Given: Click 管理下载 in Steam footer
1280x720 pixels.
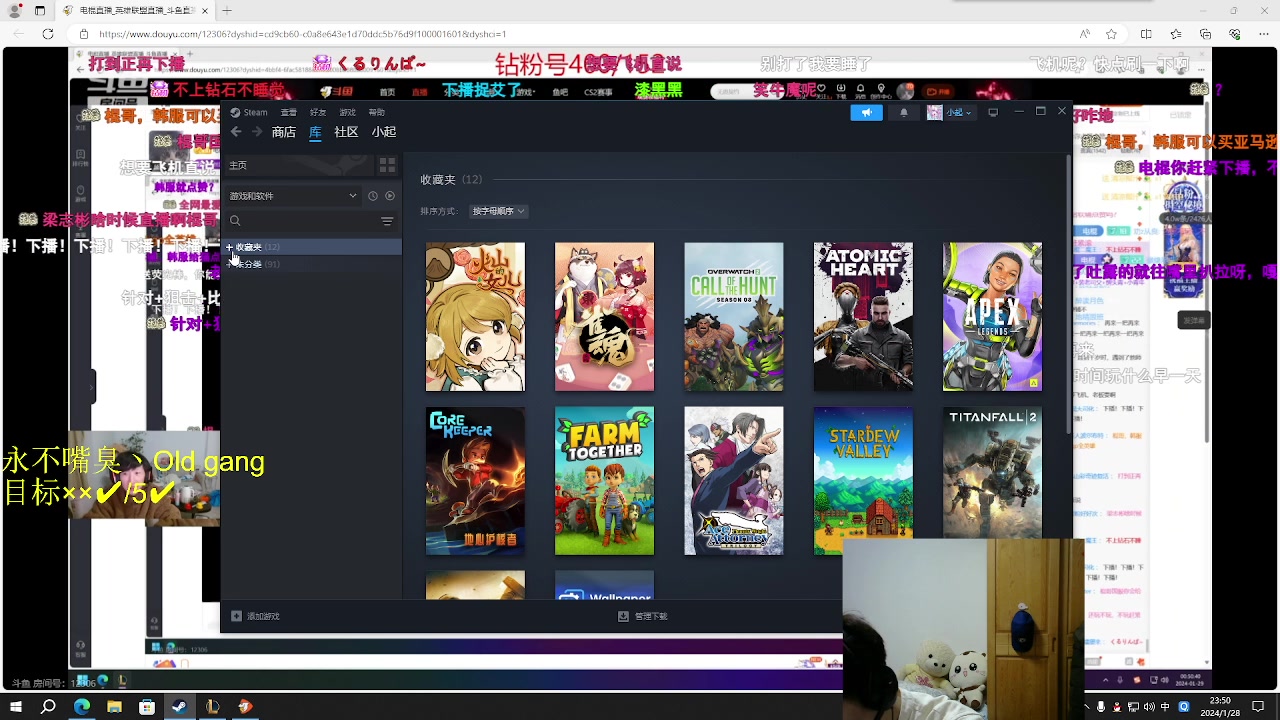Looking at the screenshot, I should point(643,616).
